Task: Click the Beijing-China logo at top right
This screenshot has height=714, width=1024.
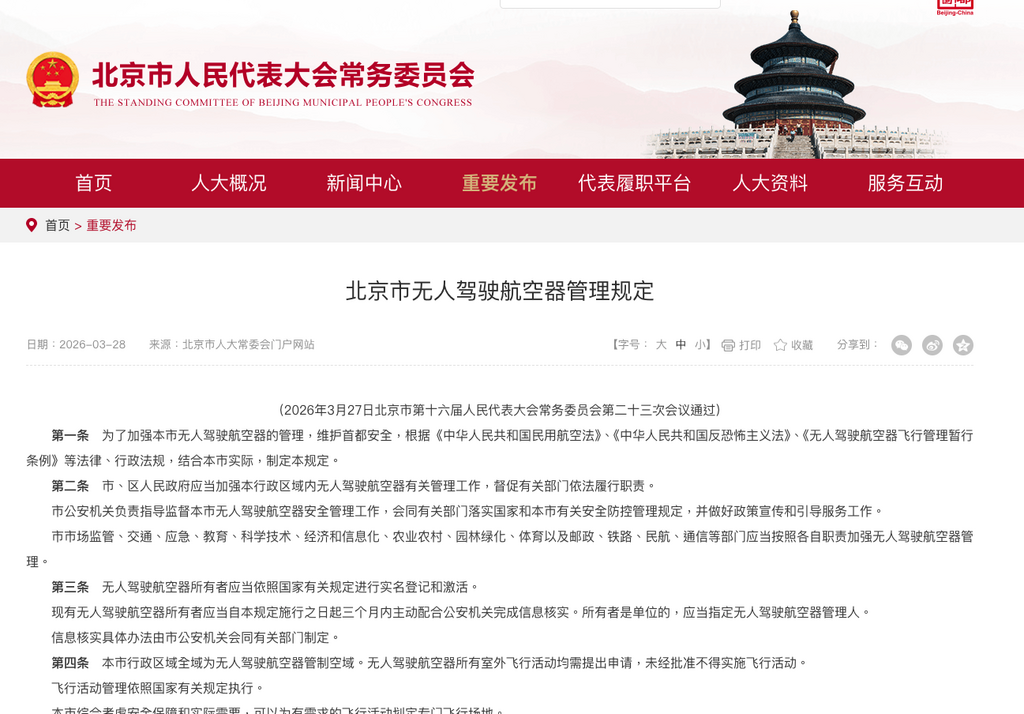Action: point(955,7)
